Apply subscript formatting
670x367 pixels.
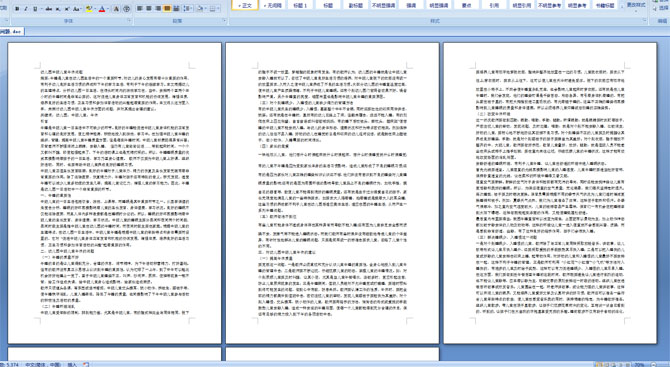tap(58, 9)
